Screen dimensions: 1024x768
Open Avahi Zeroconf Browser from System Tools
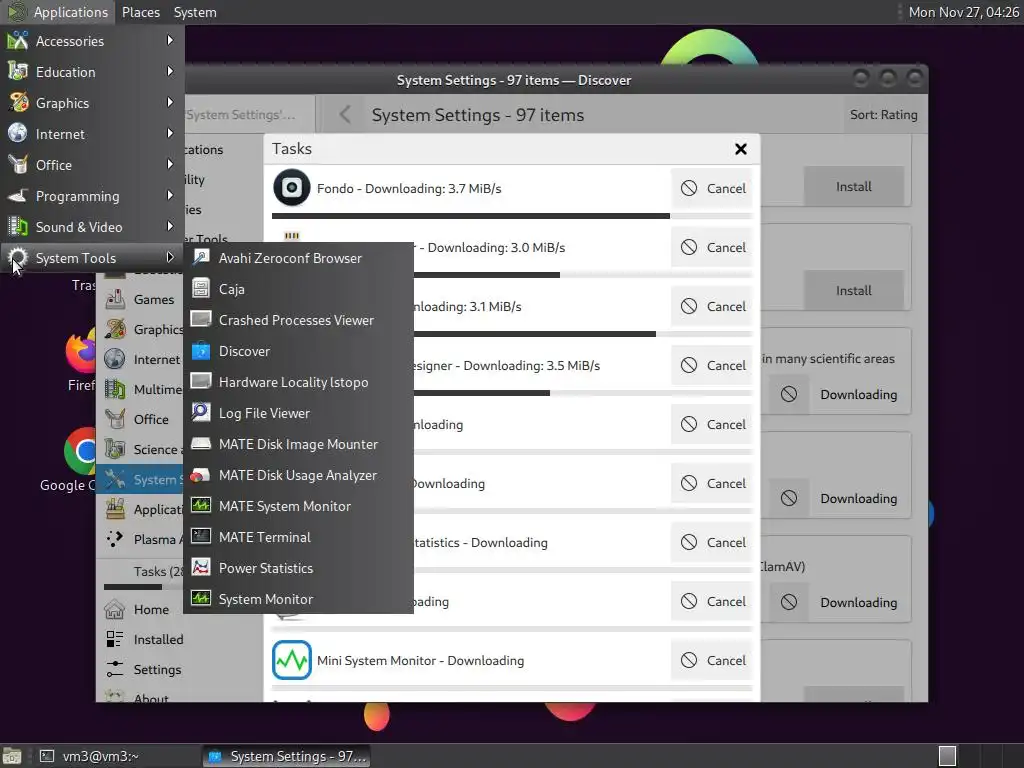click(x=298, y=258)
